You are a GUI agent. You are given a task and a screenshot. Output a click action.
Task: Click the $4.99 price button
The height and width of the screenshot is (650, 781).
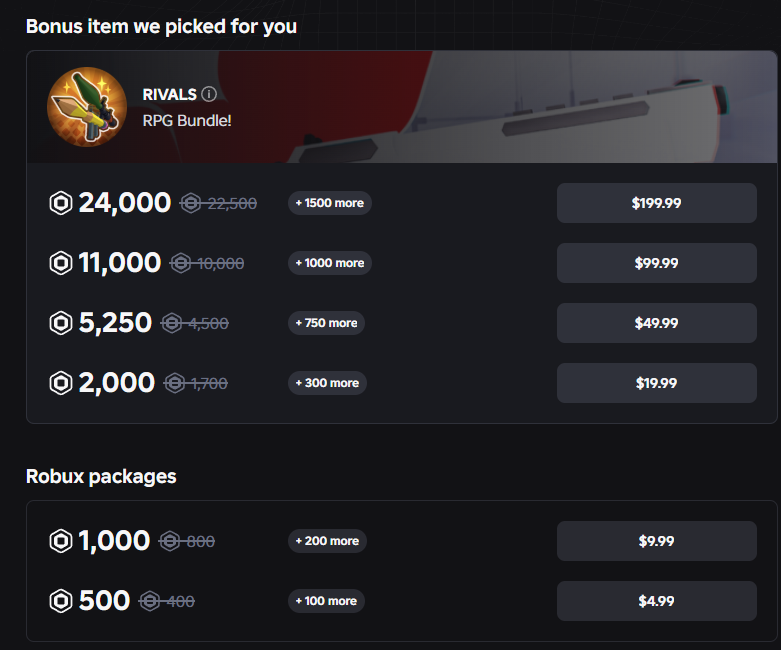[656, 601]
